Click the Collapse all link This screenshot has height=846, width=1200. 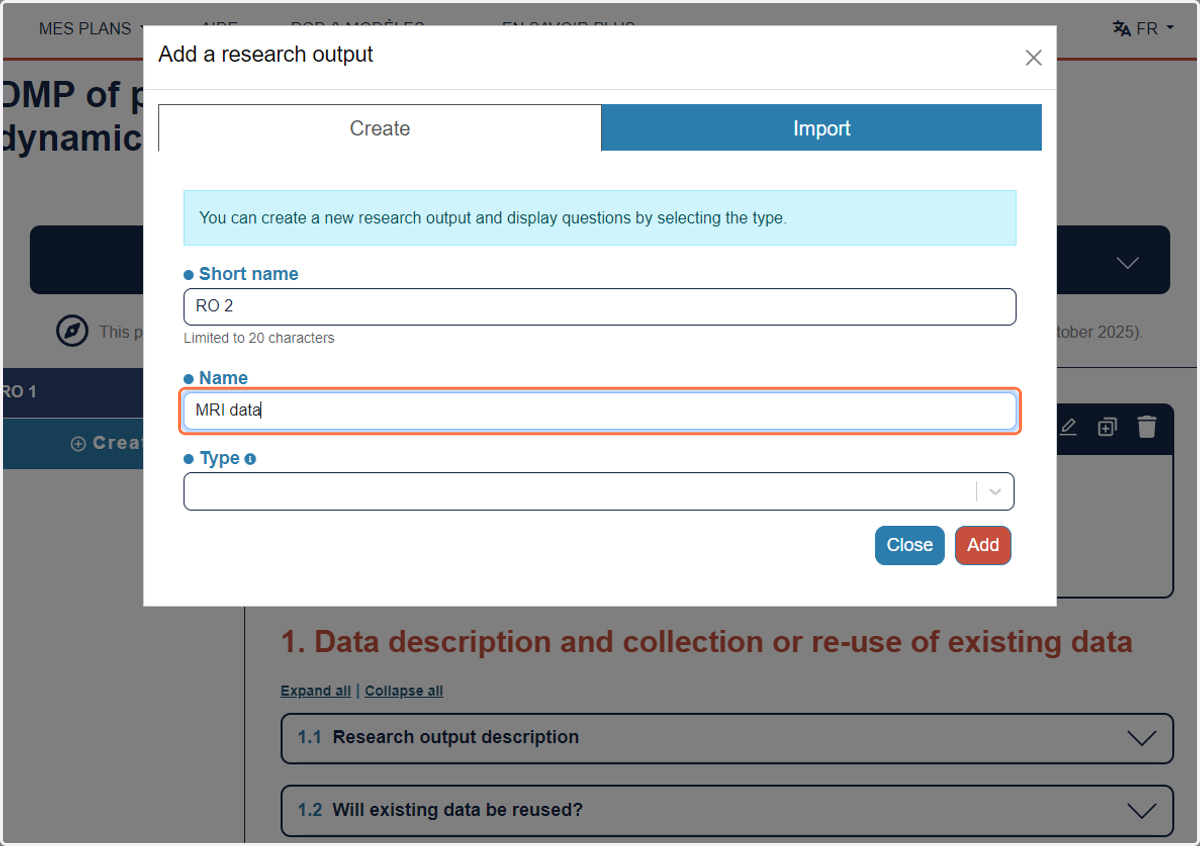tap(404, 691)
